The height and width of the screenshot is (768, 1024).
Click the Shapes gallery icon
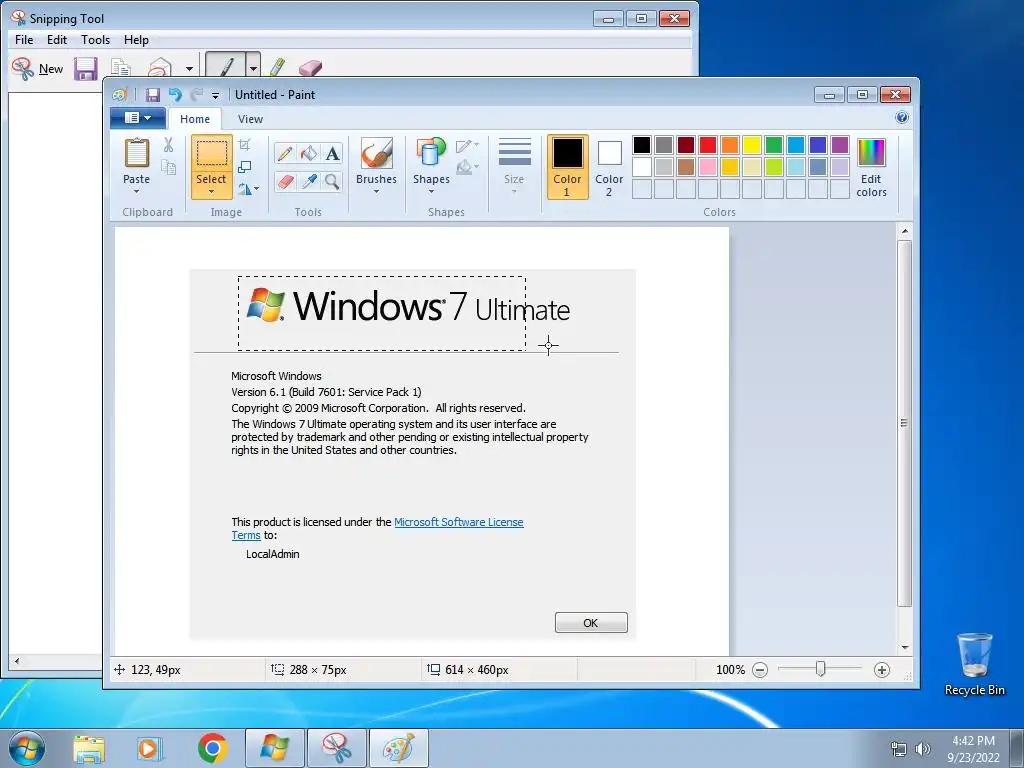pos(431,153)
